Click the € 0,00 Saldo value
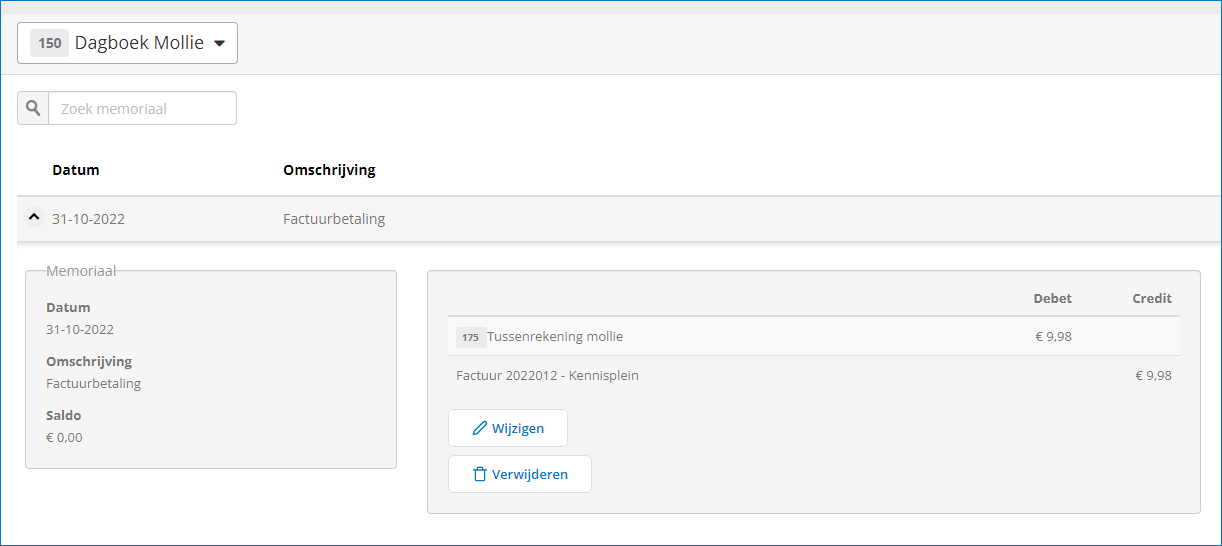Image resolution: width=1222 pixels, height=546 pixels. pyautogui.click(x=64, y=437)
